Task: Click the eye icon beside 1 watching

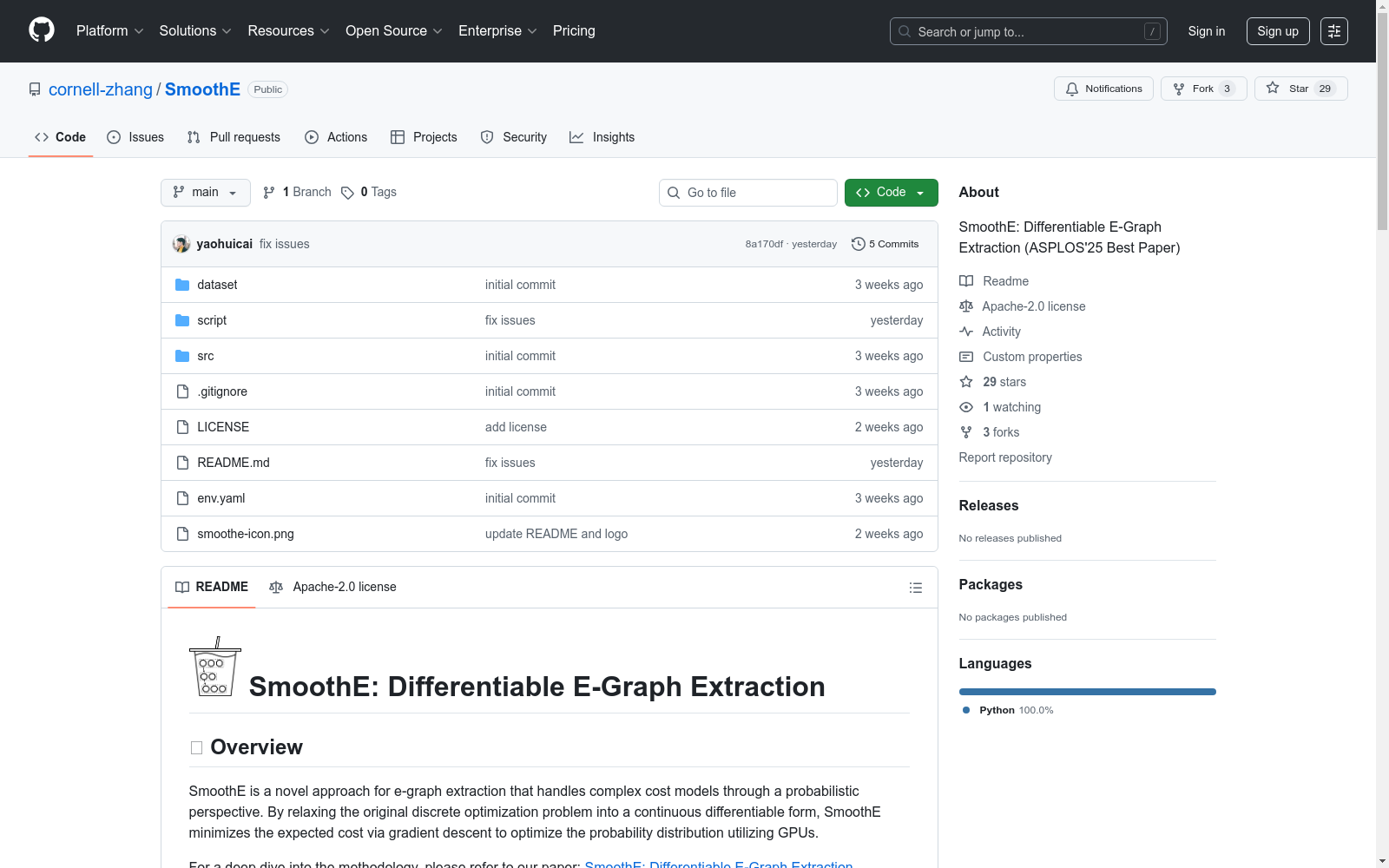Action: tap(966, 407)
